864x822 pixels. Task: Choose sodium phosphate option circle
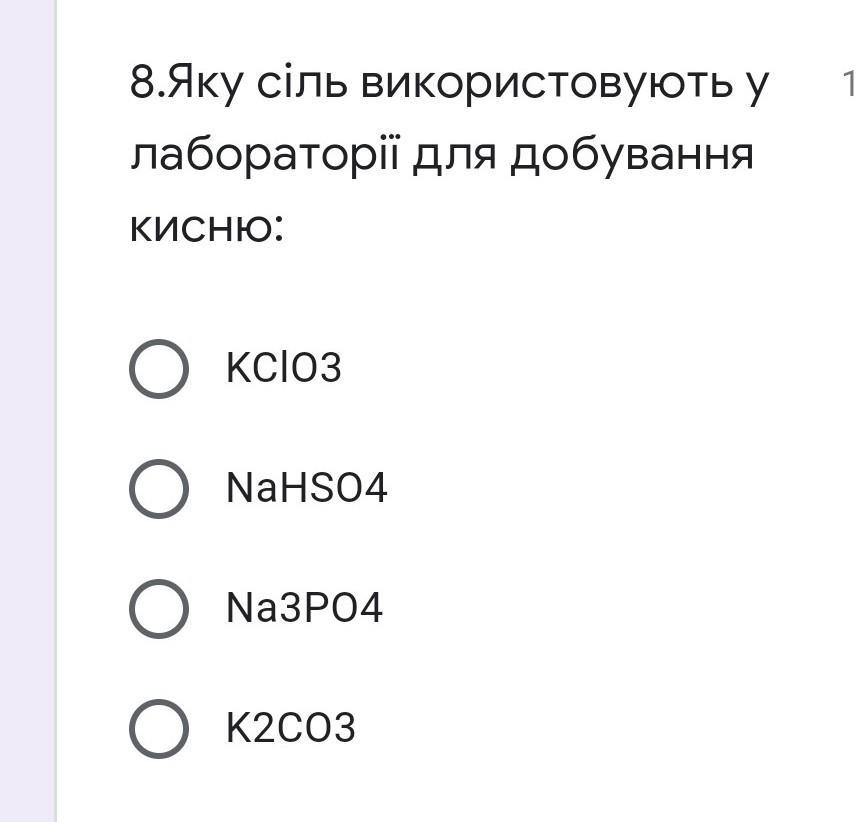(x=159, y=609)
